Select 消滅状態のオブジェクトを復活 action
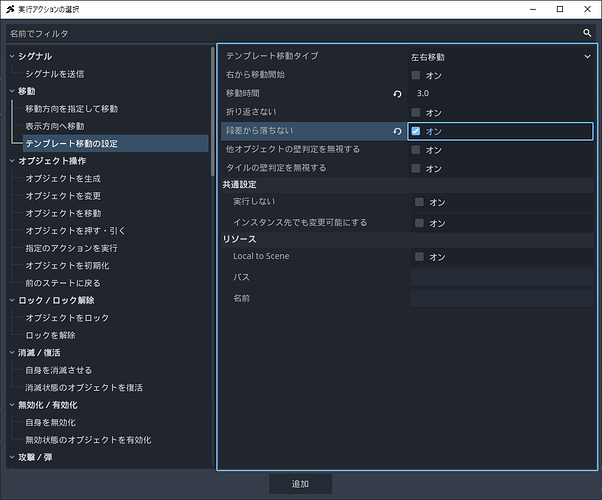This screenshot has height=500, width=602. pyautogui.click(x=84, y=388)
